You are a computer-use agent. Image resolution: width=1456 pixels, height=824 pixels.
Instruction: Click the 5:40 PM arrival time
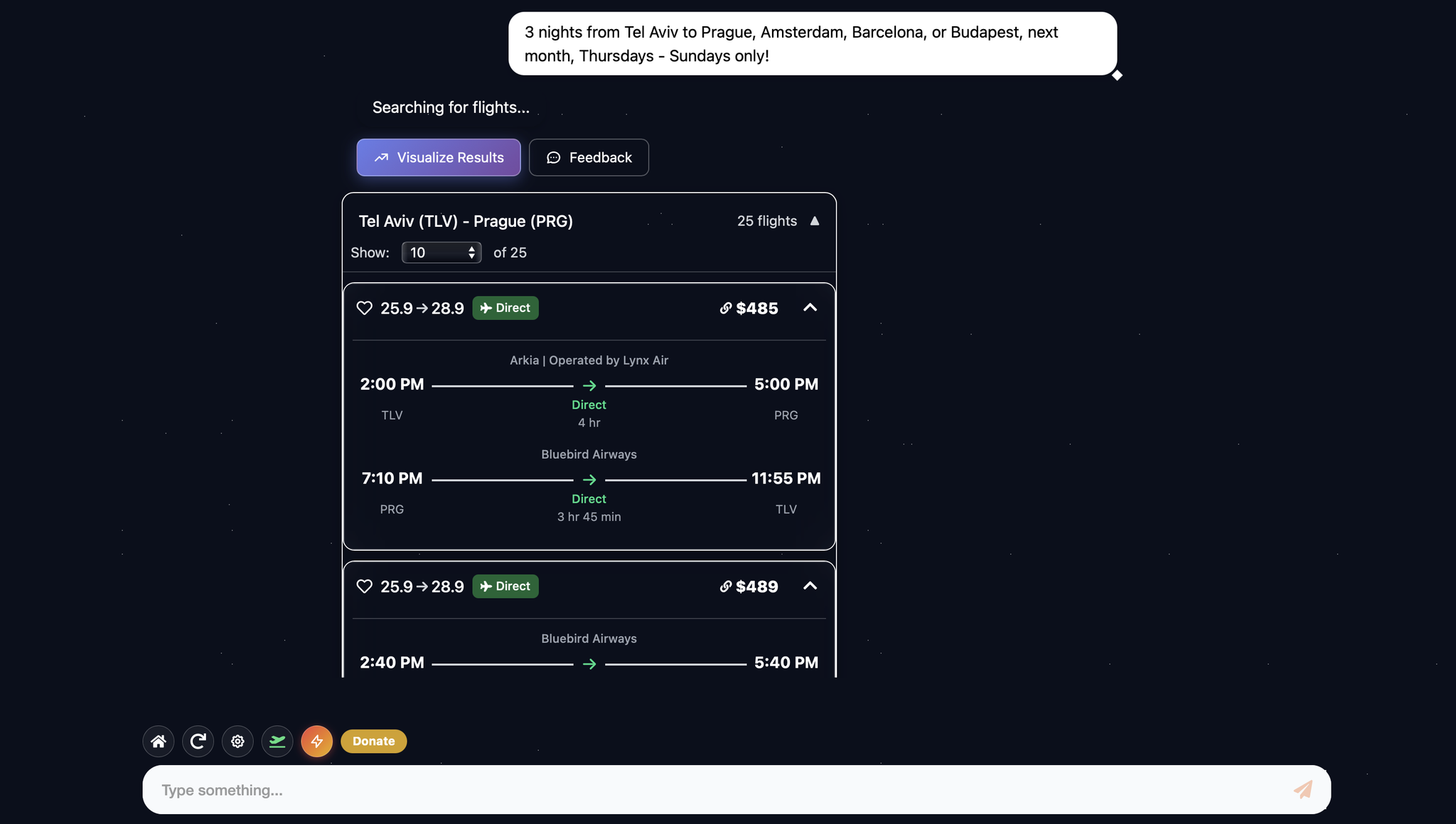[786, 663]
